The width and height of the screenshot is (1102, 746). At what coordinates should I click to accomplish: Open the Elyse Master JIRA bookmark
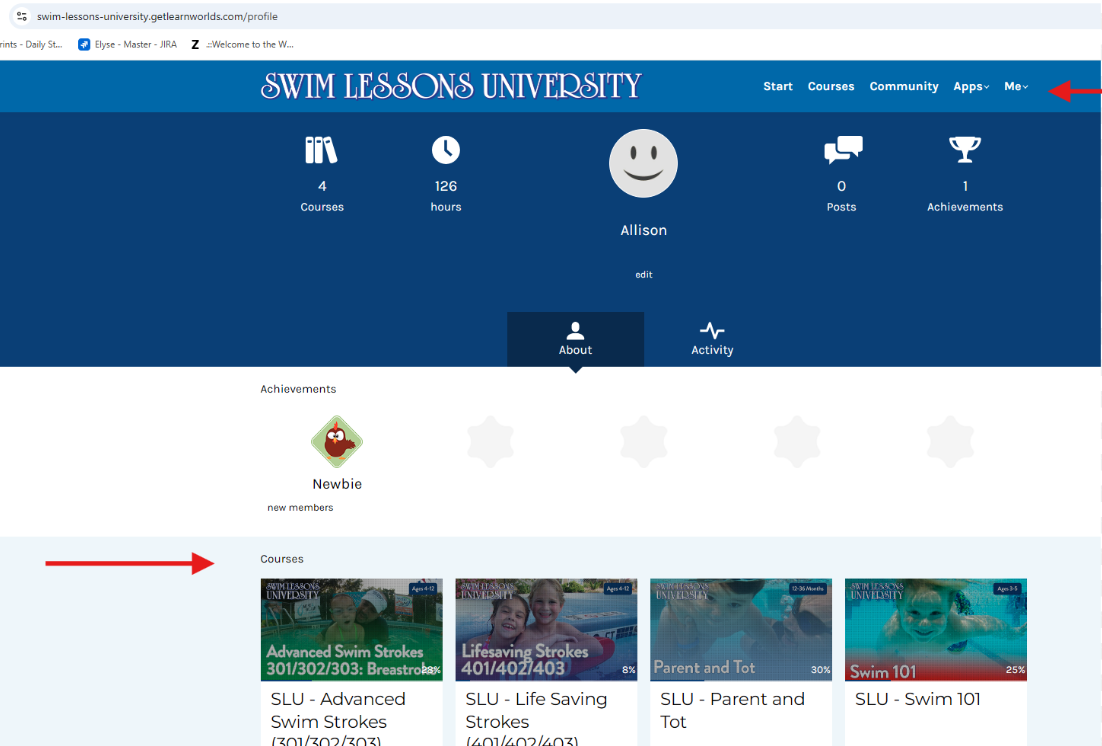(127, 44)
